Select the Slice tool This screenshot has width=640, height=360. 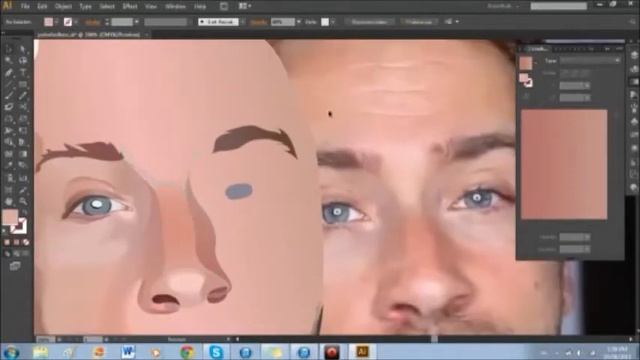tap(23, 190)
